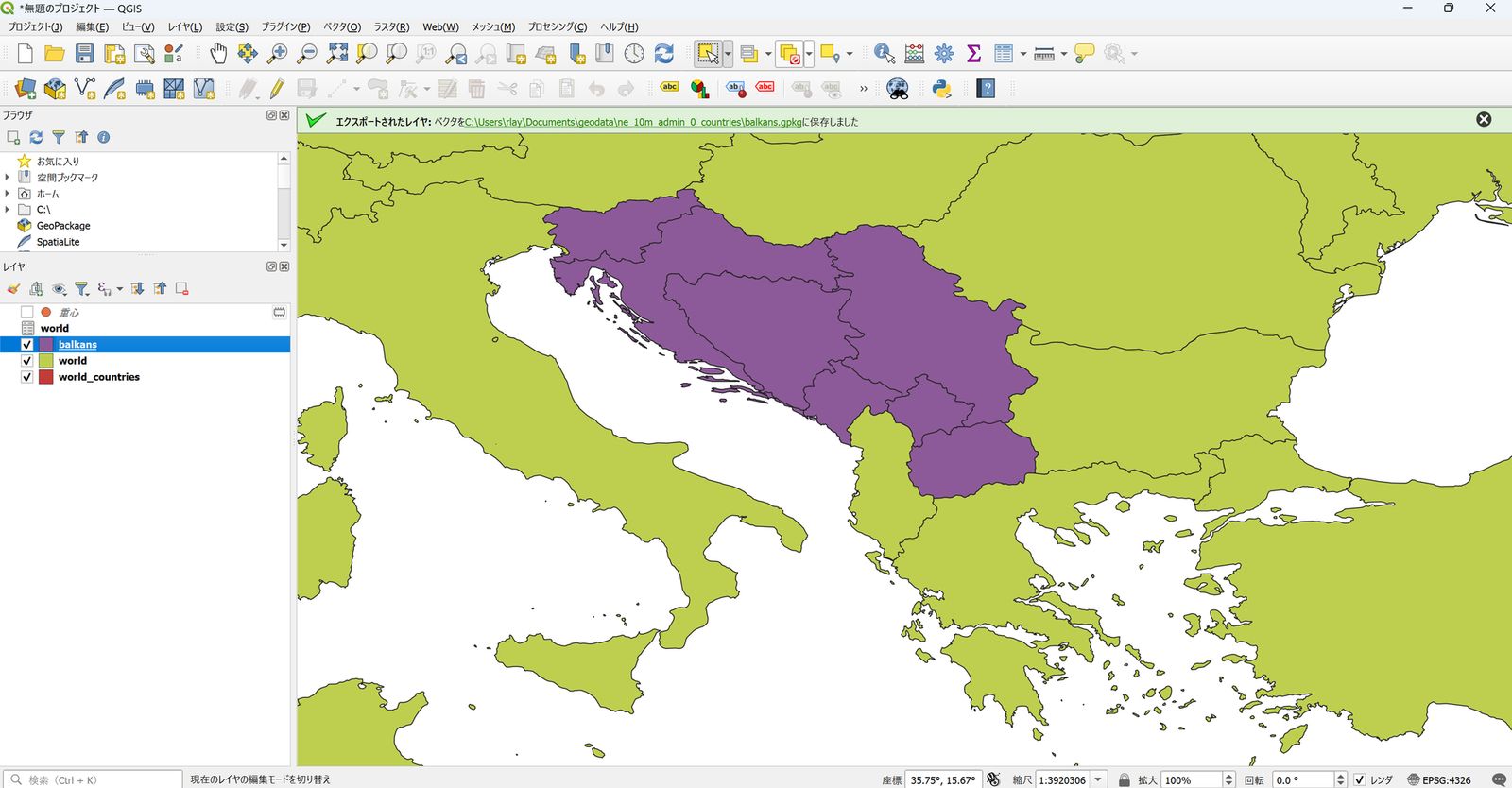Open the ラスタ menu
This screenshot has height=788, width=1512.
coord(391,26)
